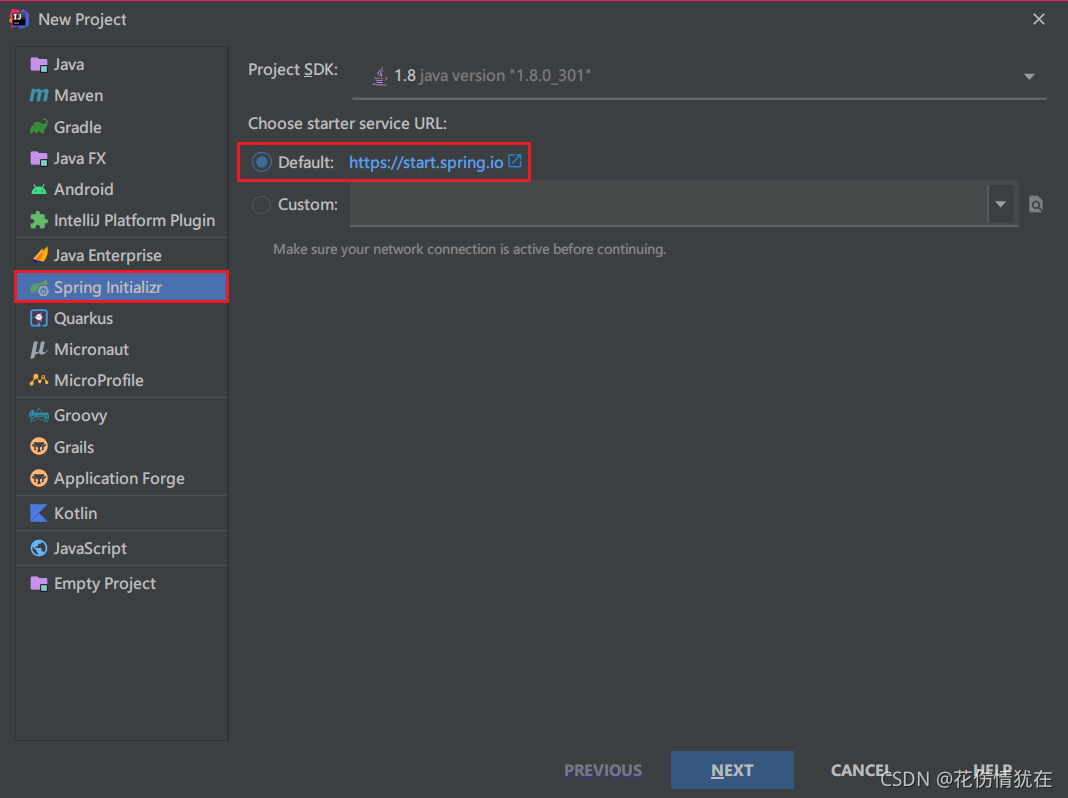Click the Java folder icon in sidebar

[39, 65]
